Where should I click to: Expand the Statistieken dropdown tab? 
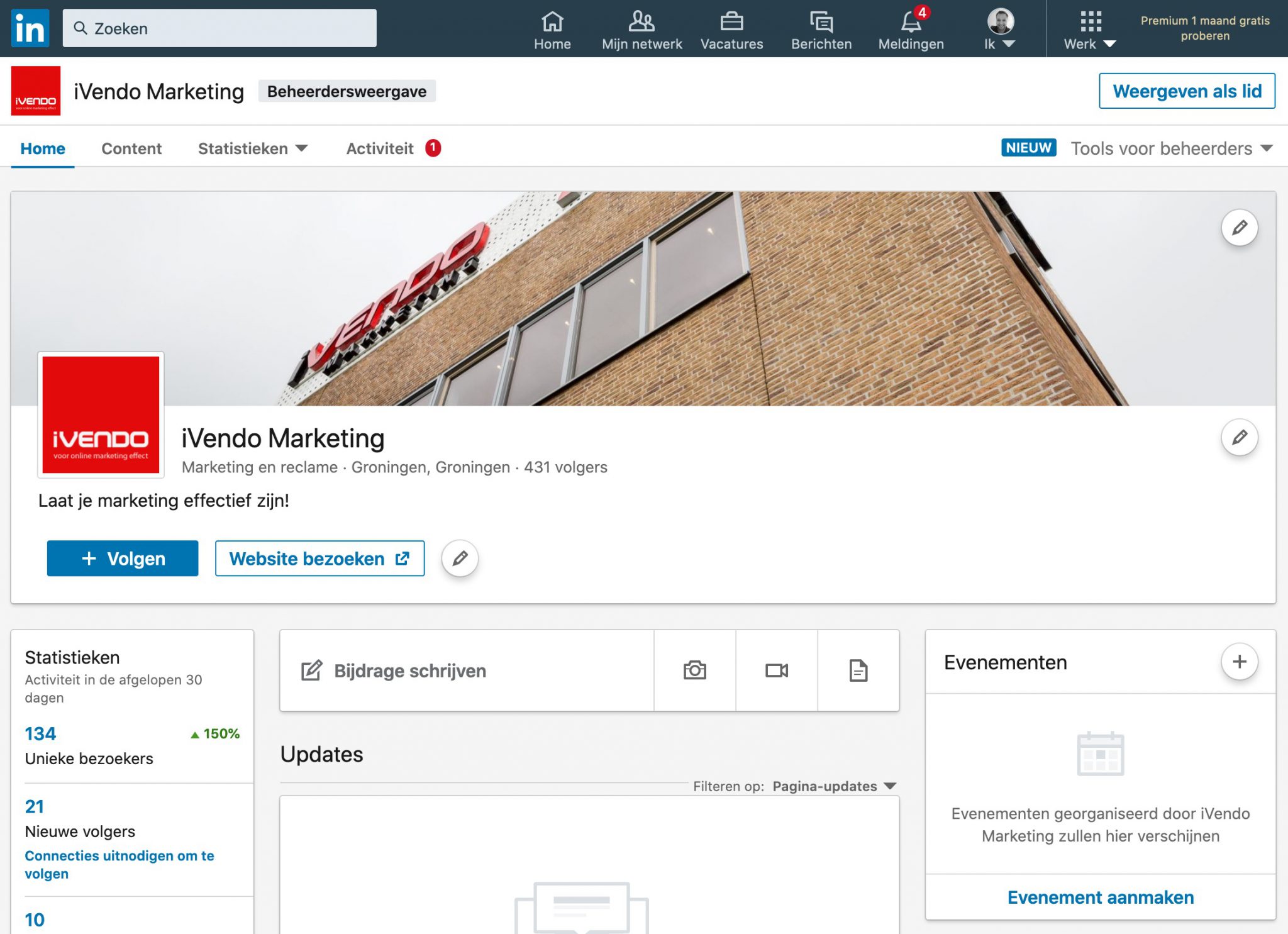point(252,148)
